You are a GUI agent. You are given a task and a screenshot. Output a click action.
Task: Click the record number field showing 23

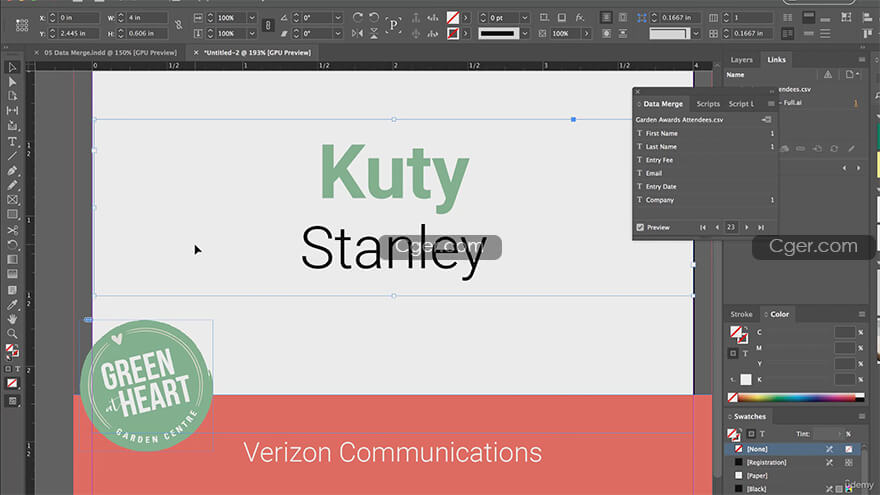[x=731, y=227]
